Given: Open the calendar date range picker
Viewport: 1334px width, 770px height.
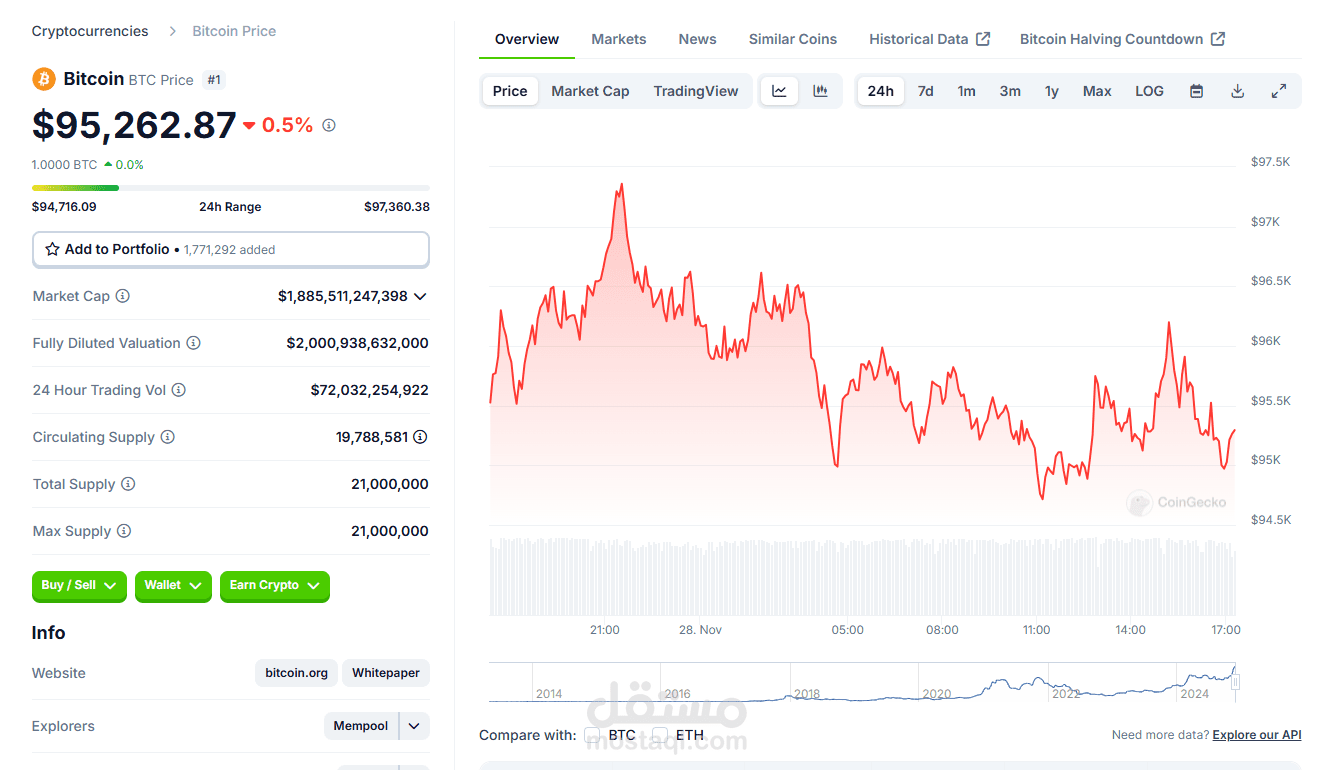Looking at the screenshot, I should (1196, 91).
